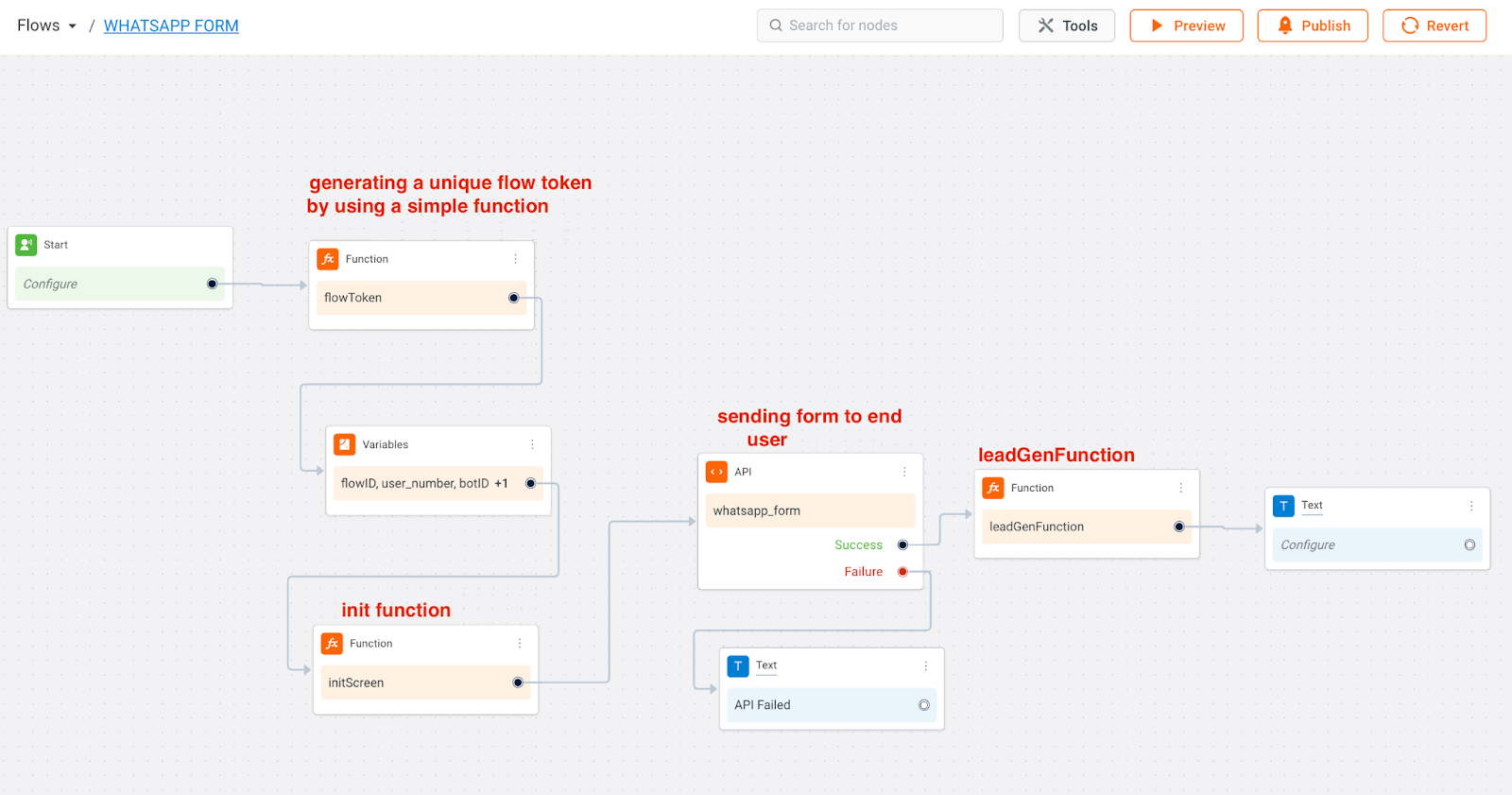Viewport: 1512px width, 795px height.
Task: Click the Start node title
Action: pyautogui.click(x=56, y=245)
